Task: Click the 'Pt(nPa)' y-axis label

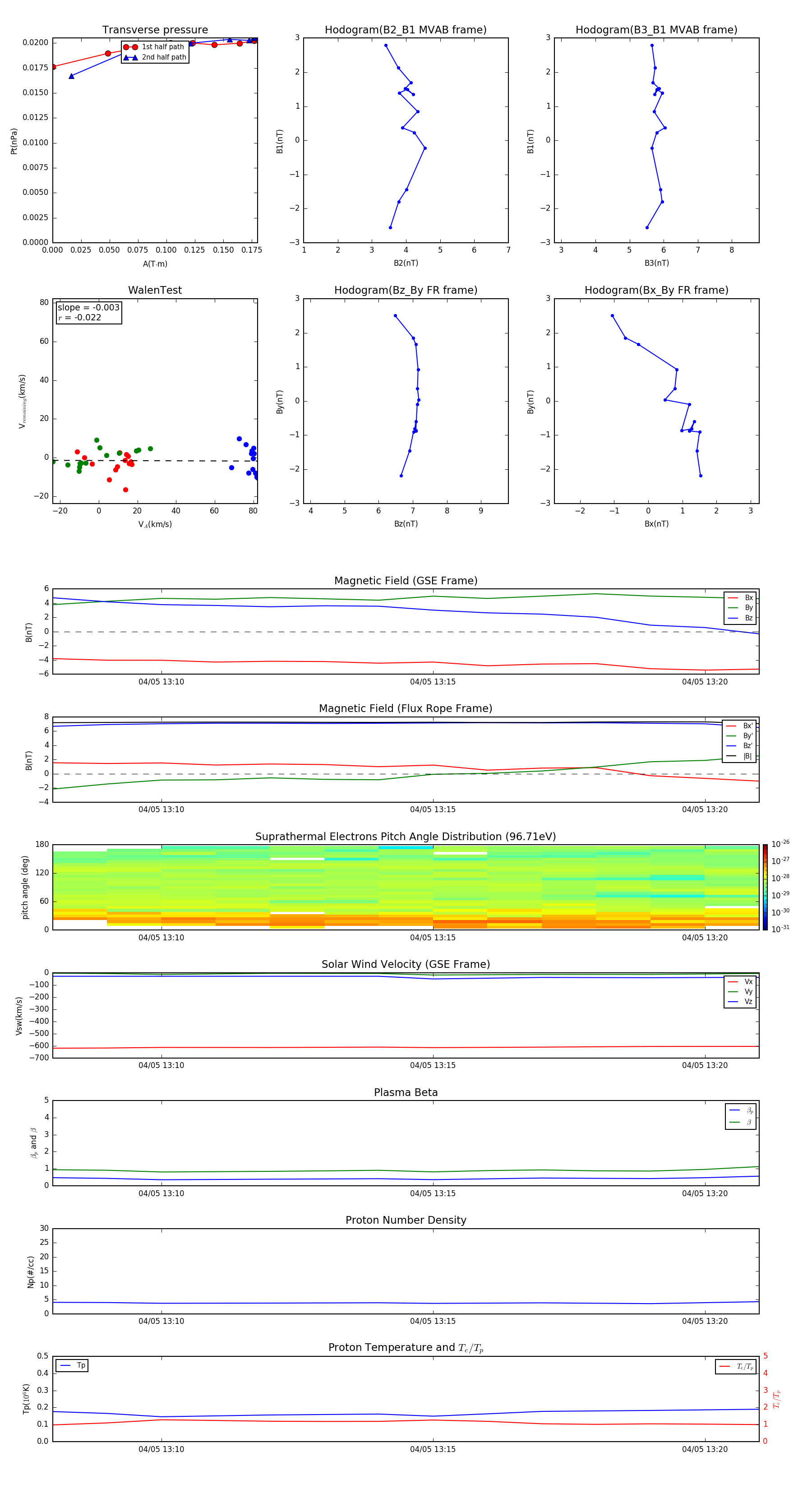Action: click(x=14, y=141)
